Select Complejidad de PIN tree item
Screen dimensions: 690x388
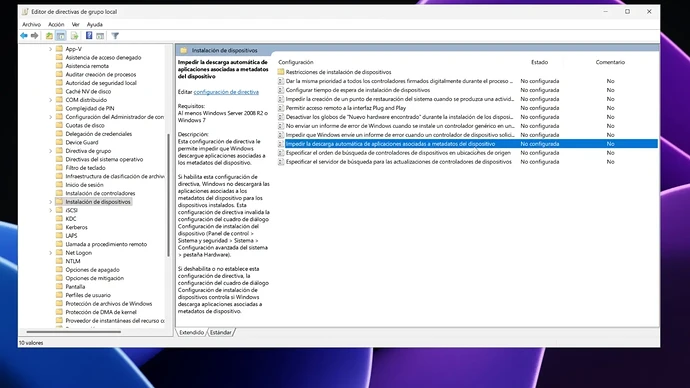pos(90,108)
